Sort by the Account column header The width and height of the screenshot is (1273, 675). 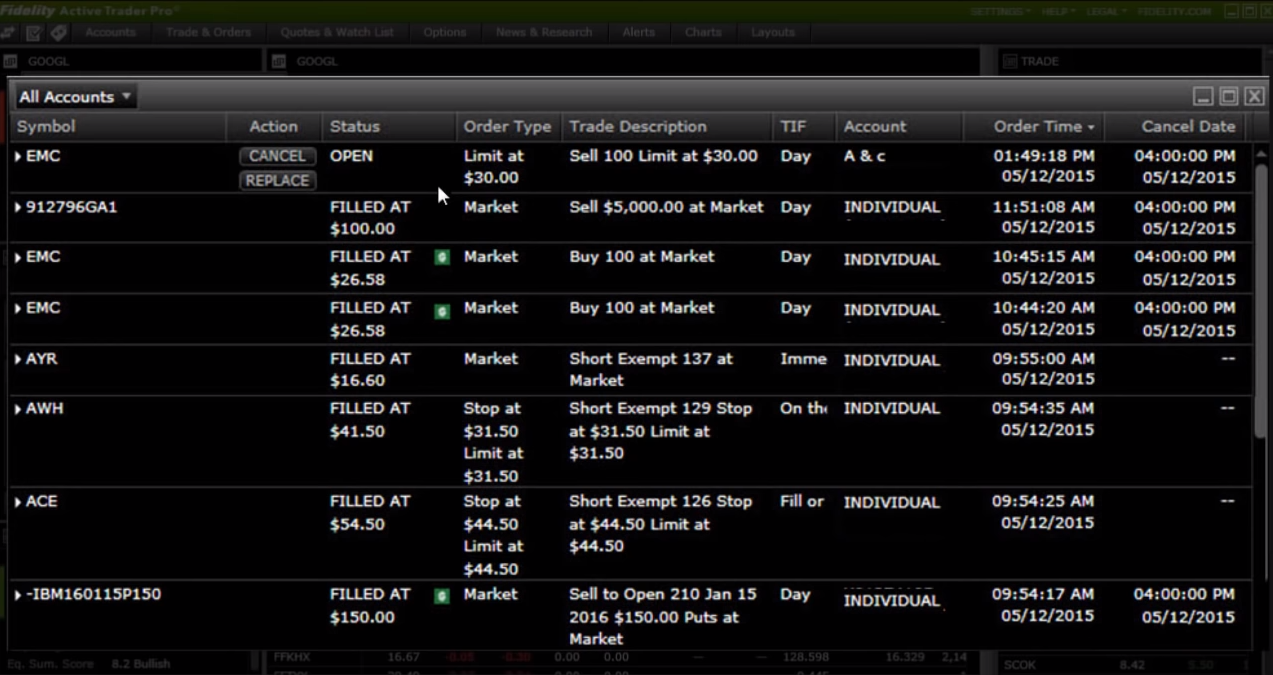click(x=899, y=127)
